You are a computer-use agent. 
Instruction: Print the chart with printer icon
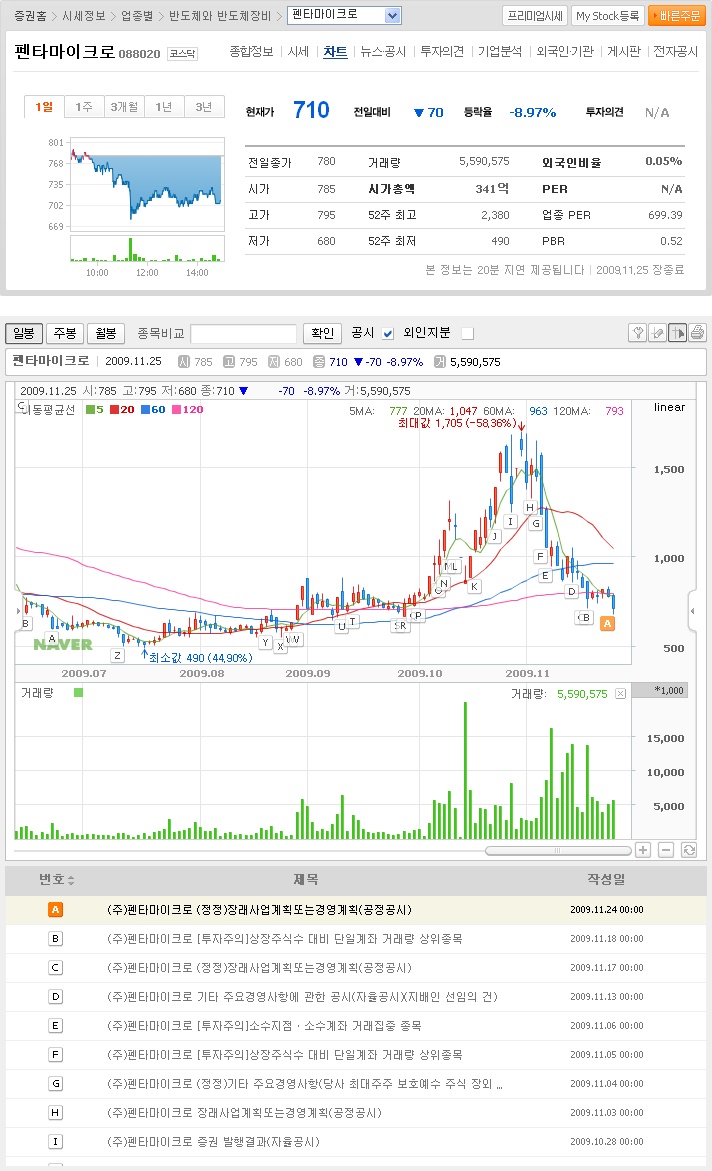(x=697, y=333)
